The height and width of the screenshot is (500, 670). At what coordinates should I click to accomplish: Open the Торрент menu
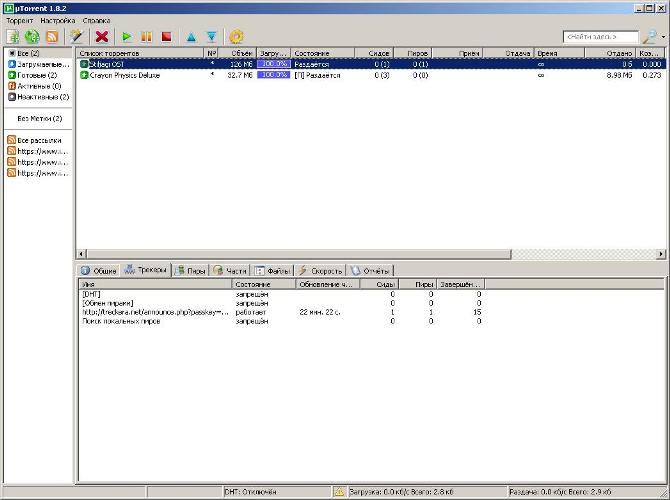tap(19, 21)
